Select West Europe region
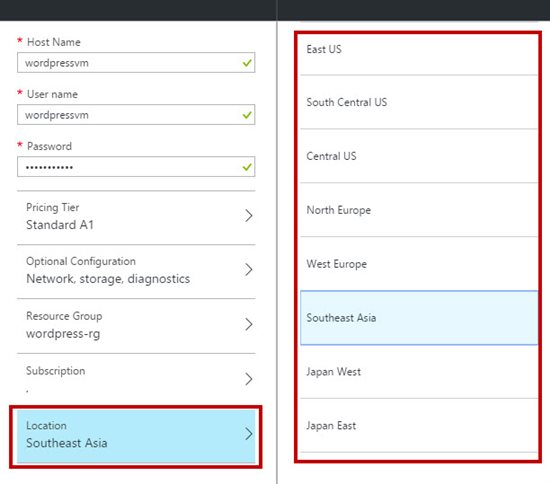 [419, 264]
